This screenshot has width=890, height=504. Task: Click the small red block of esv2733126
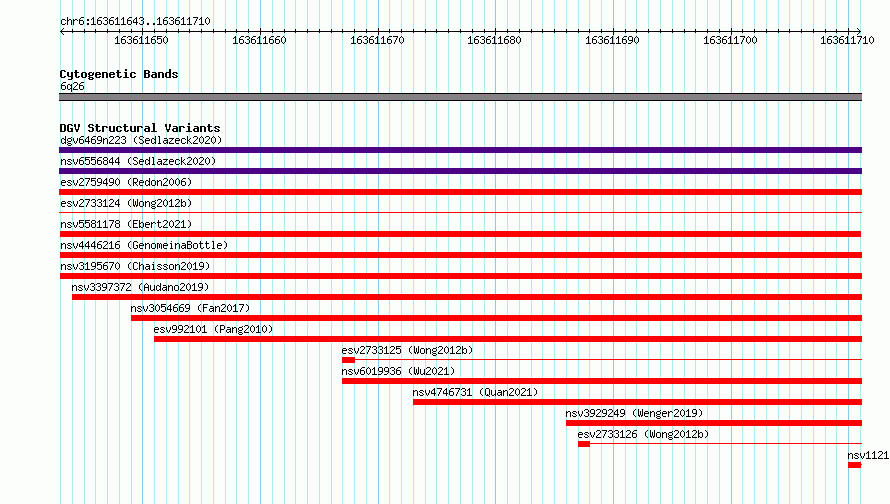pyautogui.click(x=583, y=444)
